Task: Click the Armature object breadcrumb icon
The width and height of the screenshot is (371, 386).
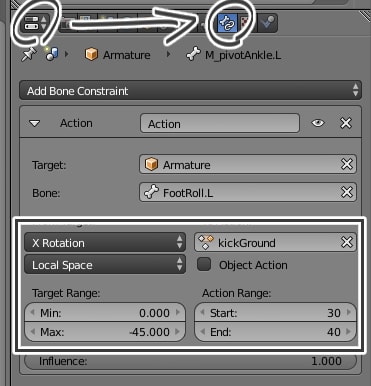Action: tap(91, 54)
